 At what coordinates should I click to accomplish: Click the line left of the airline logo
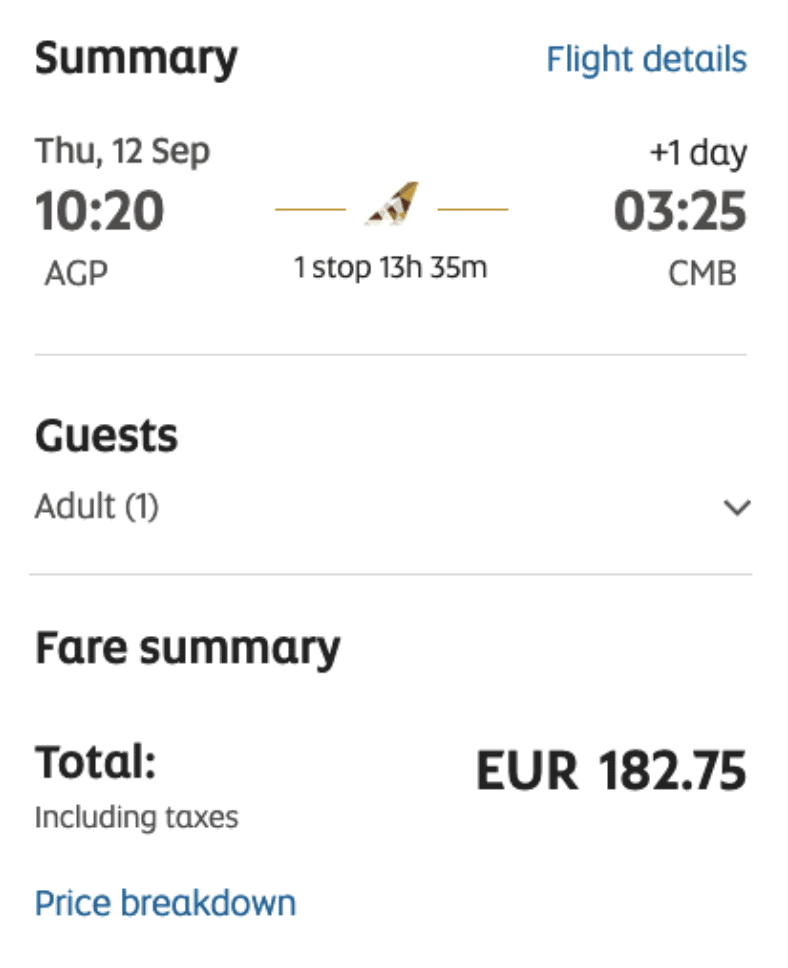click(x=310, y=210)
